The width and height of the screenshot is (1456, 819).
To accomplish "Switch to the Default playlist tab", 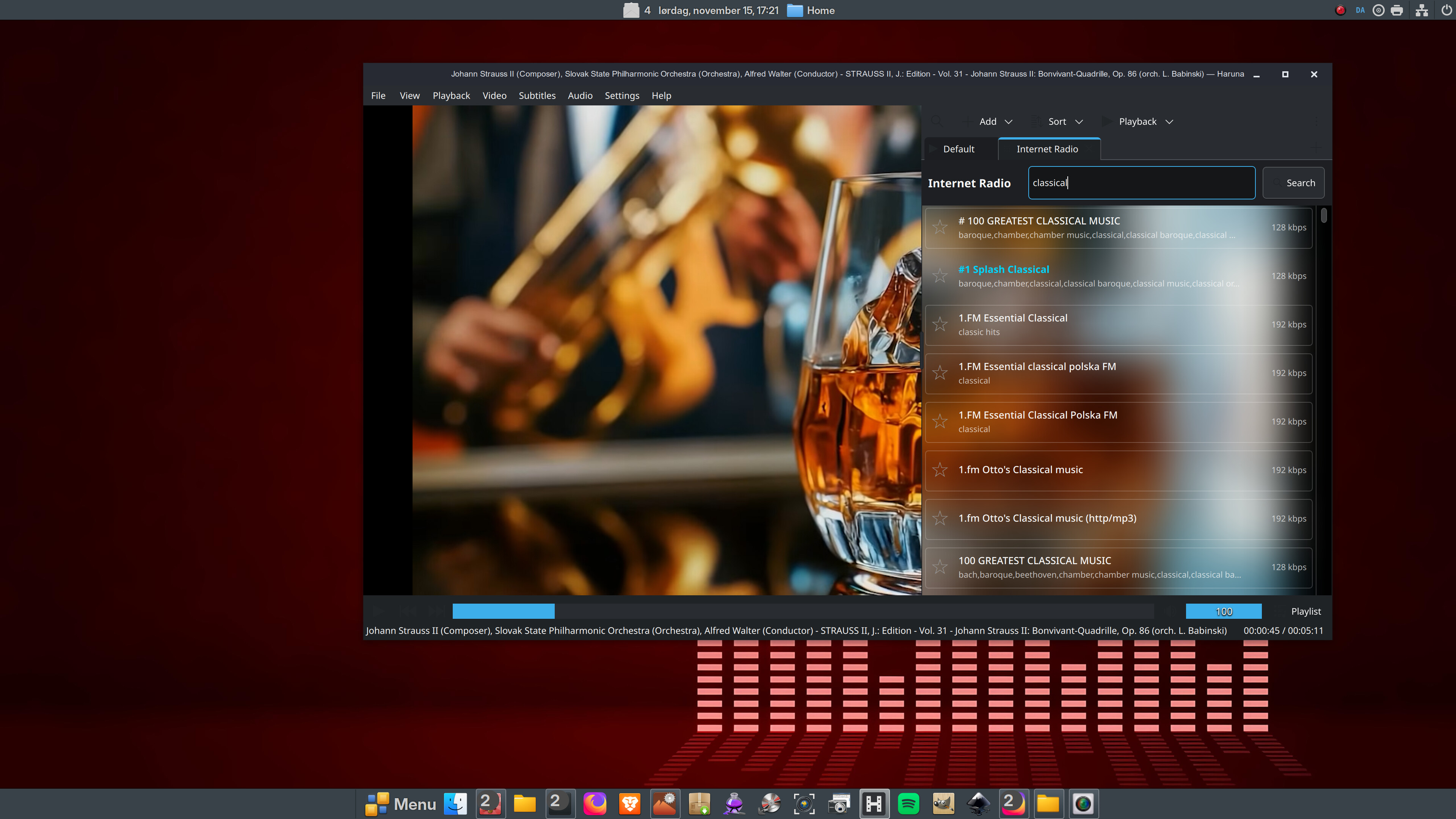I will click(x=959, y=149).
